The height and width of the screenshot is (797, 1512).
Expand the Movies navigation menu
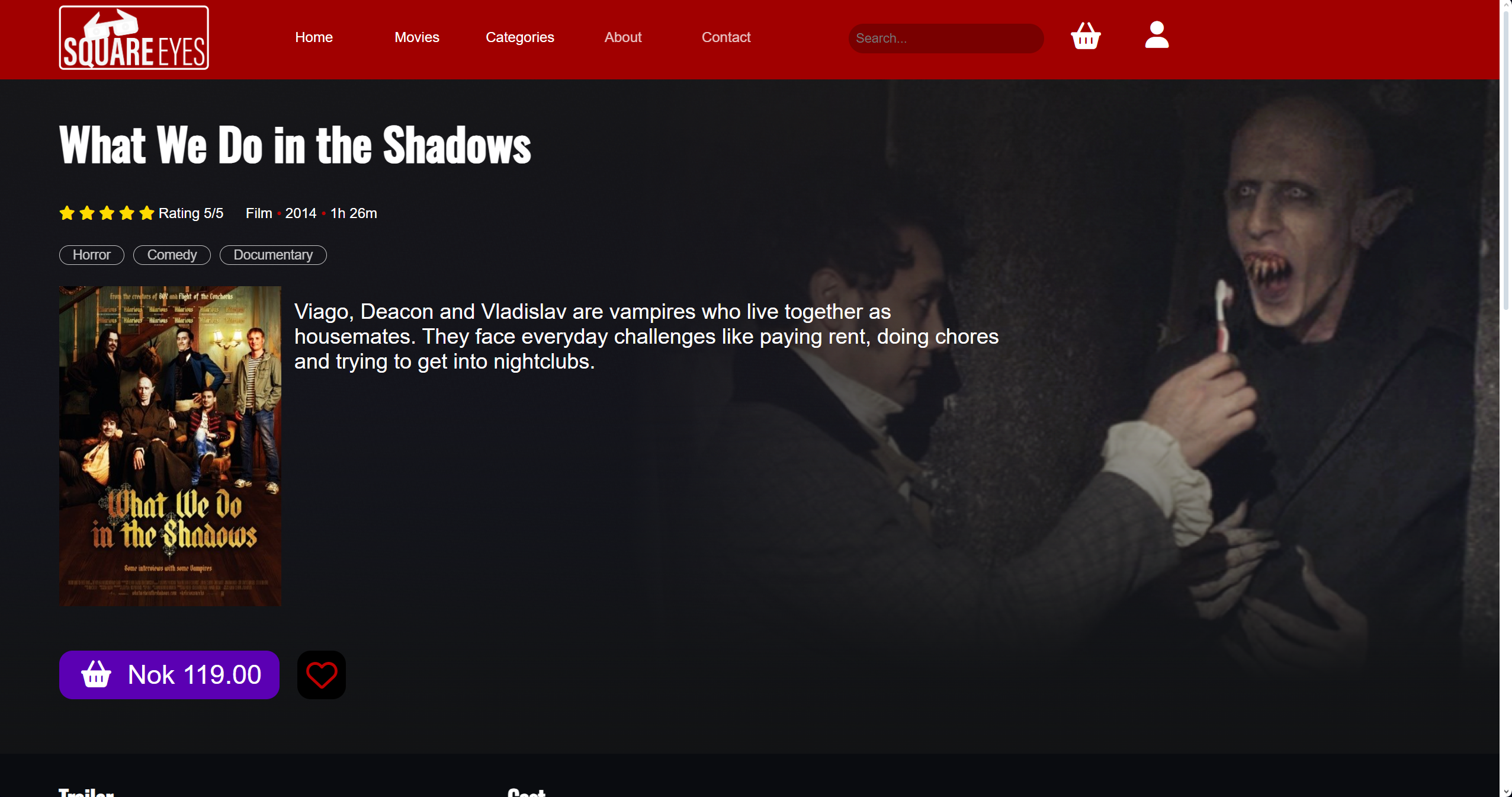(417, 37)
